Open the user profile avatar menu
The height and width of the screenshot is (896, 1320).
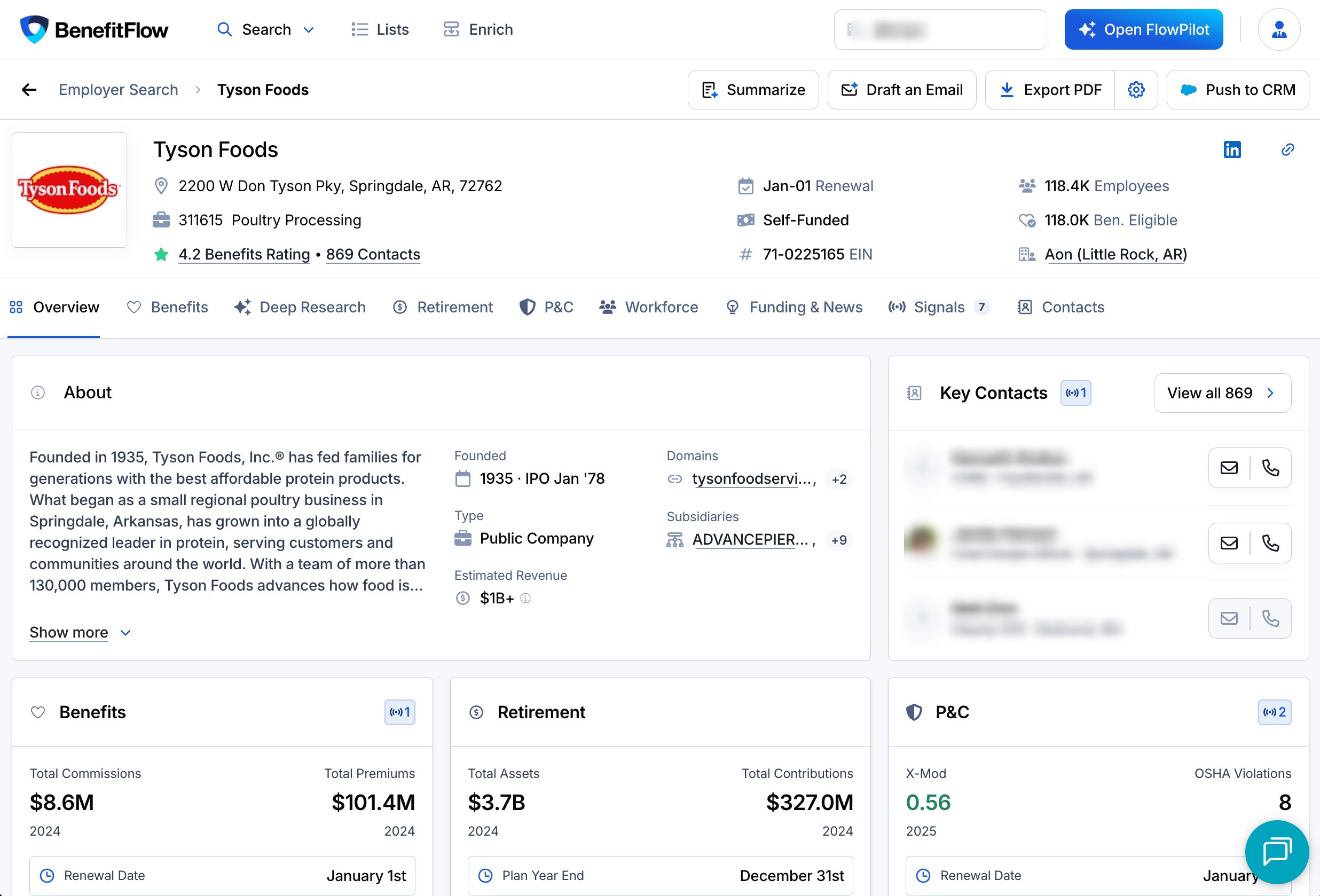[x=1279, y=29]
